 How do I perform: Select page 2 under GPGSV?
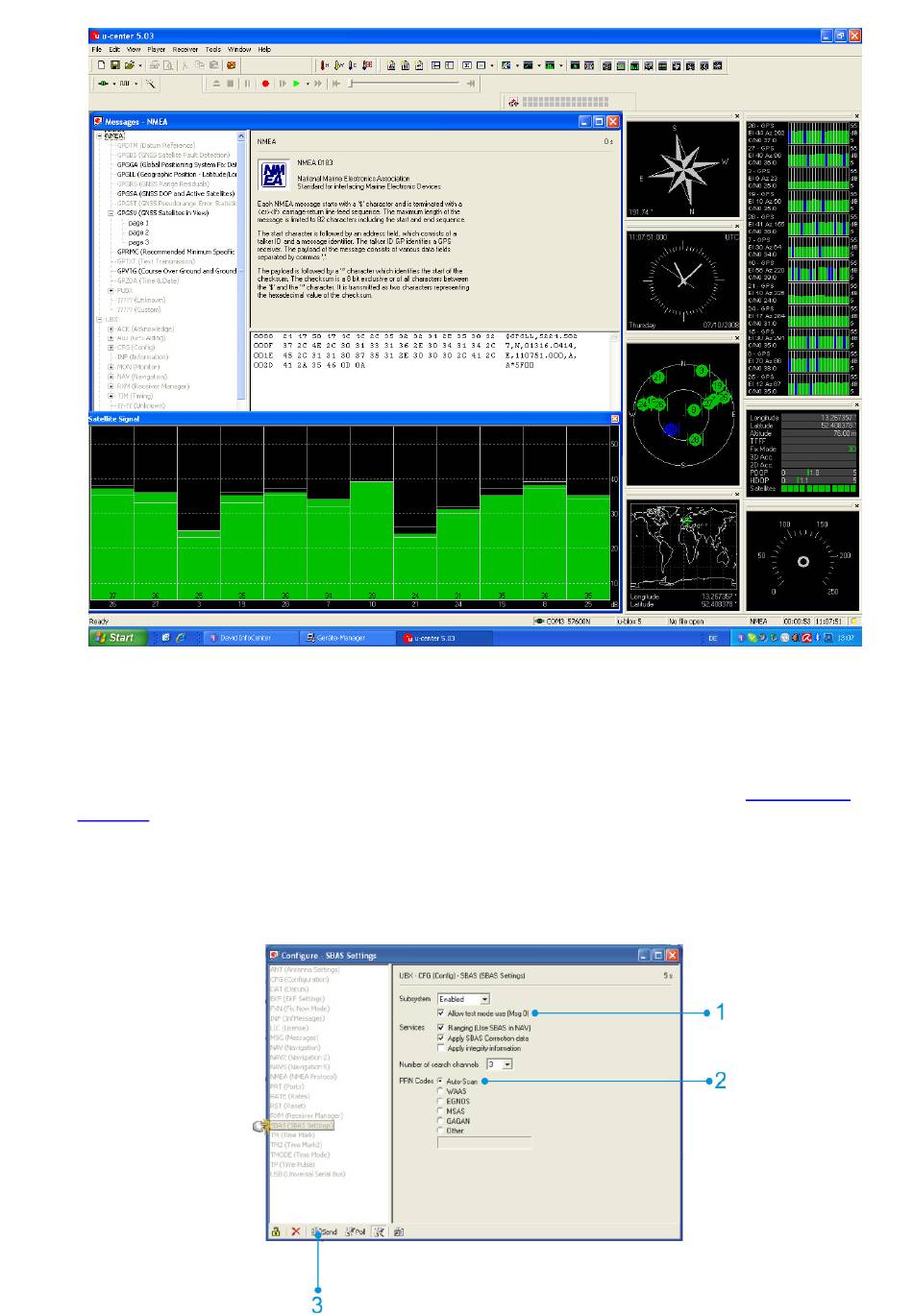tap(138, 232)
